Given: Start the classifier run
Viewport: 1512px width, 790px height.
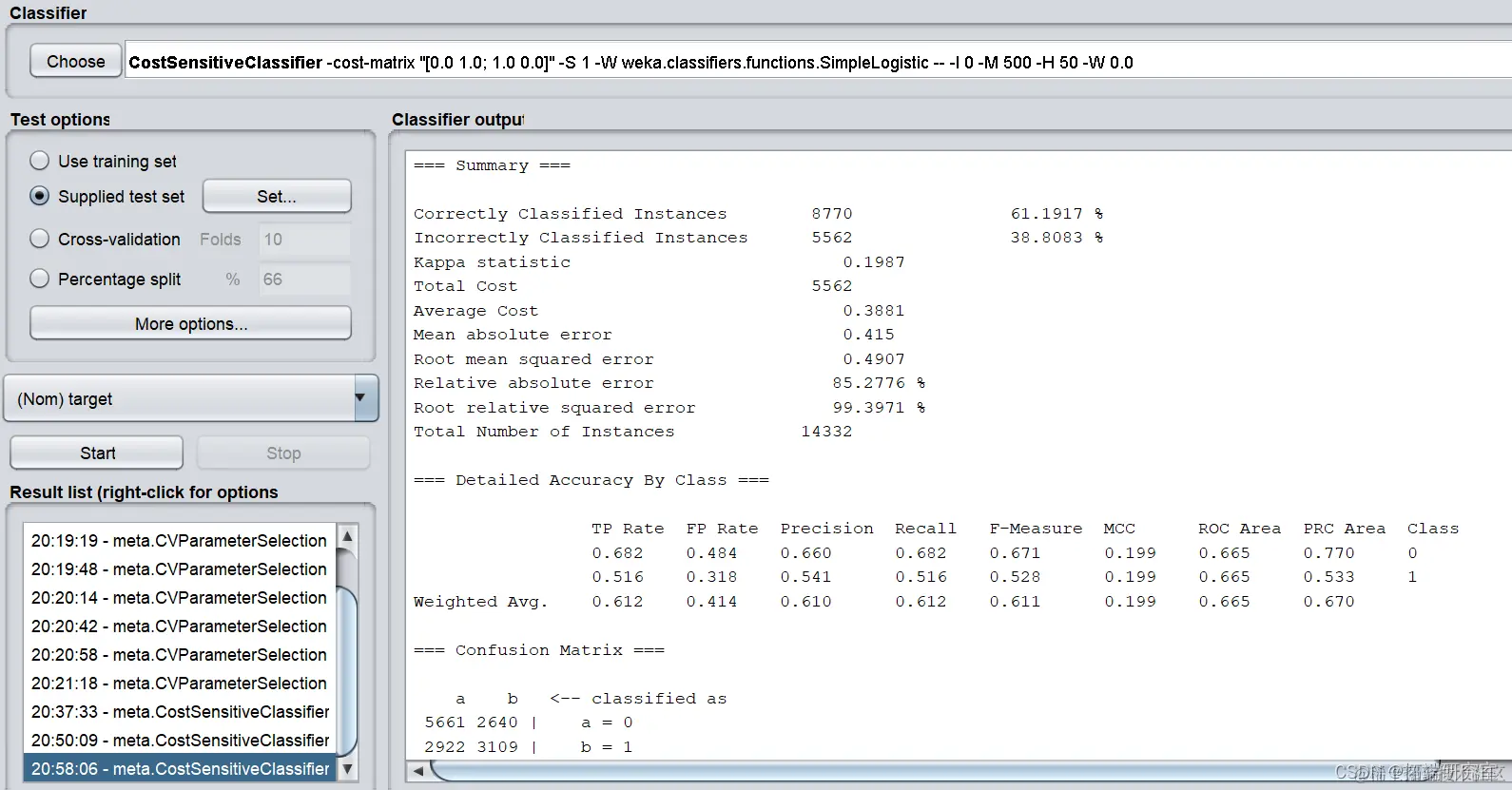Looking at the screenshot, I should tap(97, 453).
